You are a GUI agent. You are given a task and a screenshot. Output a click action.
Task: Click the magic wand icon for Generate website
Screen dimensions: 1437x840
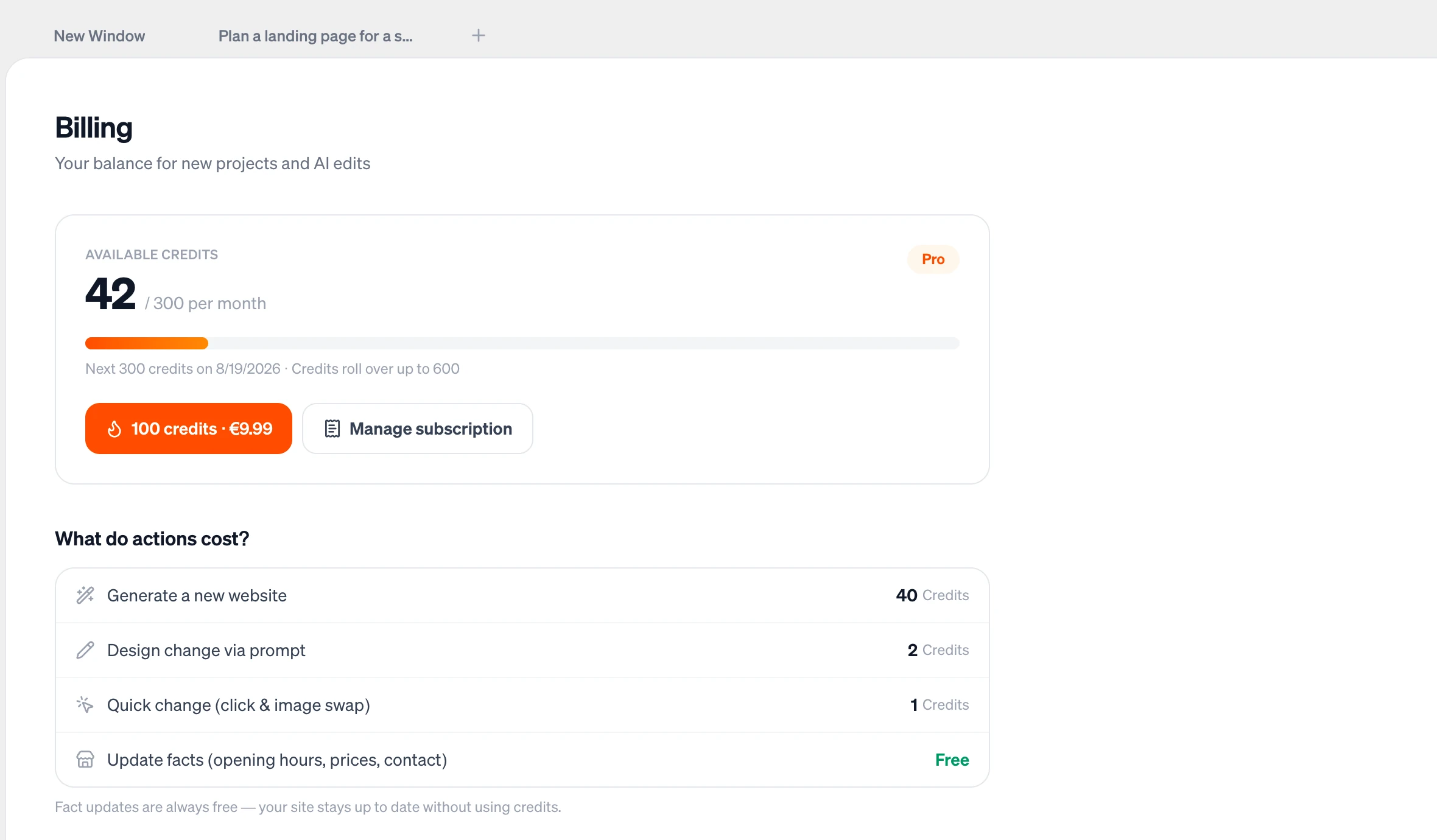tap(85, 595)
